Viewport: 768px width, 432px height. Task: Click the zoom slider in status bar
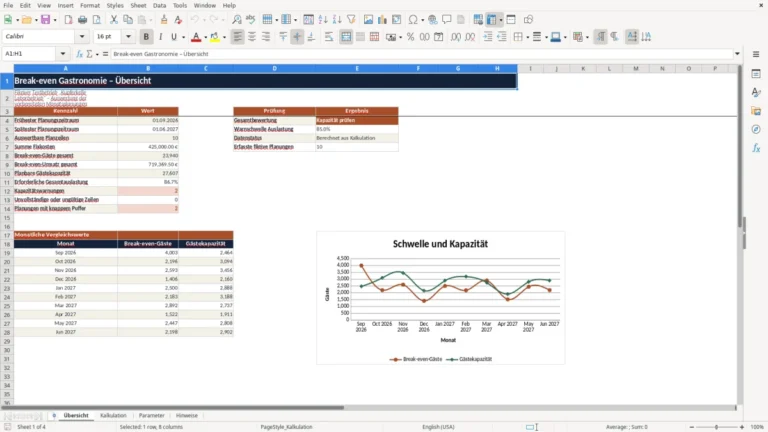tap(716, 427)
